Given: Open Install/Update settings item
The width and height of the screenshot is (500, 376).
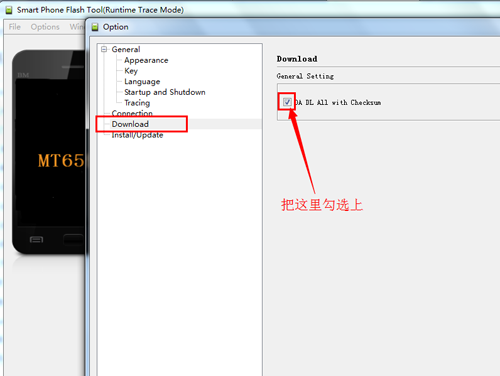Looking at the screenshot, I should 137,135.
